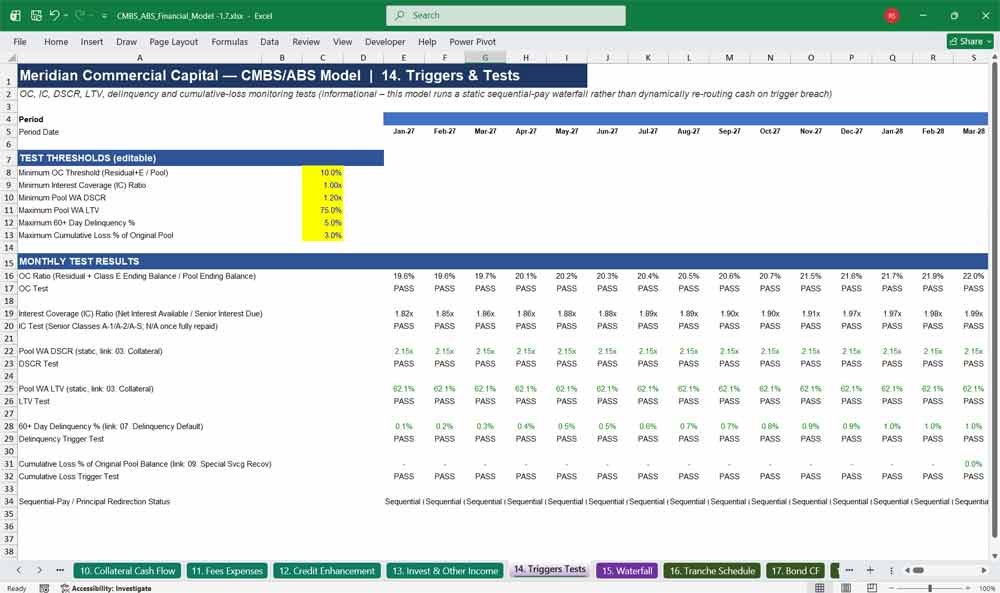Edit Maximum Cumulative Loss value 3.0%
Screen dimensions: 1000x593
[323, 235]
